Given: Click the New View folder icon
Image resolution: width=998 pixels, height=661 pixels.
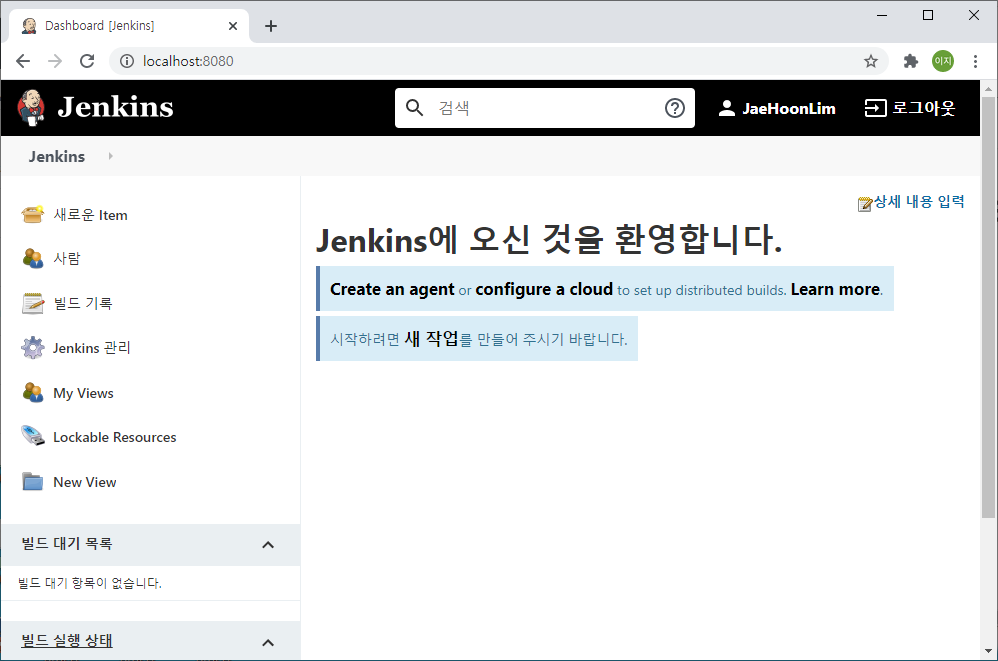Looking at the screenshot, I should pyautogui.click(x=32, y=482).
